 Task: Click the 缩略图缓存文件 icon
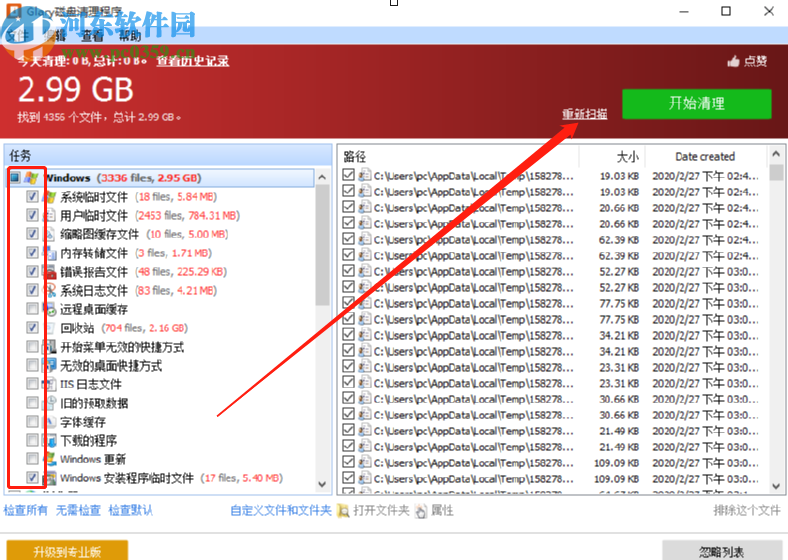(x=49, y=234)
